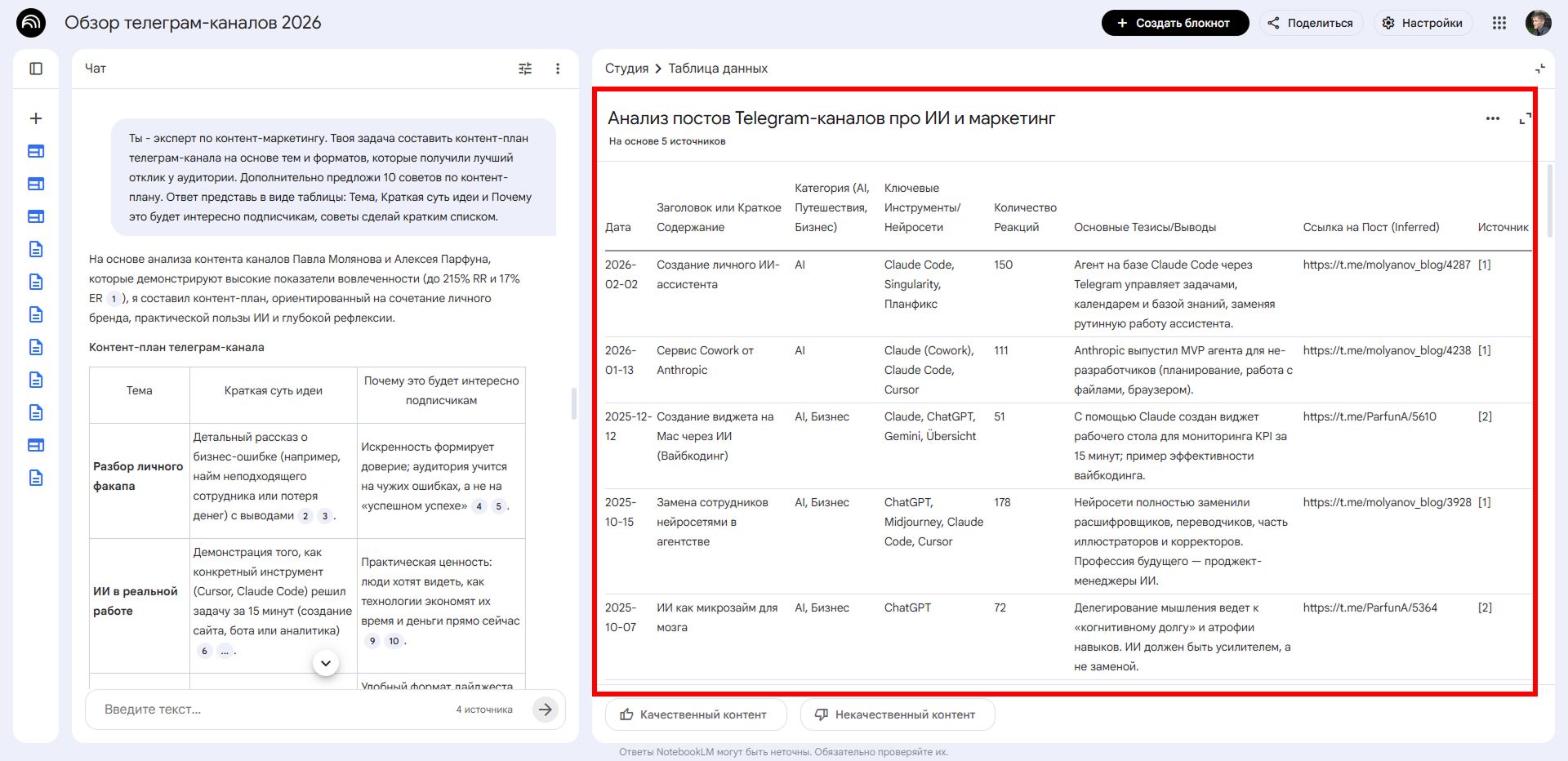Open the chat three-dot options menu
The image size is (1568, 761).
pos(559,69)
